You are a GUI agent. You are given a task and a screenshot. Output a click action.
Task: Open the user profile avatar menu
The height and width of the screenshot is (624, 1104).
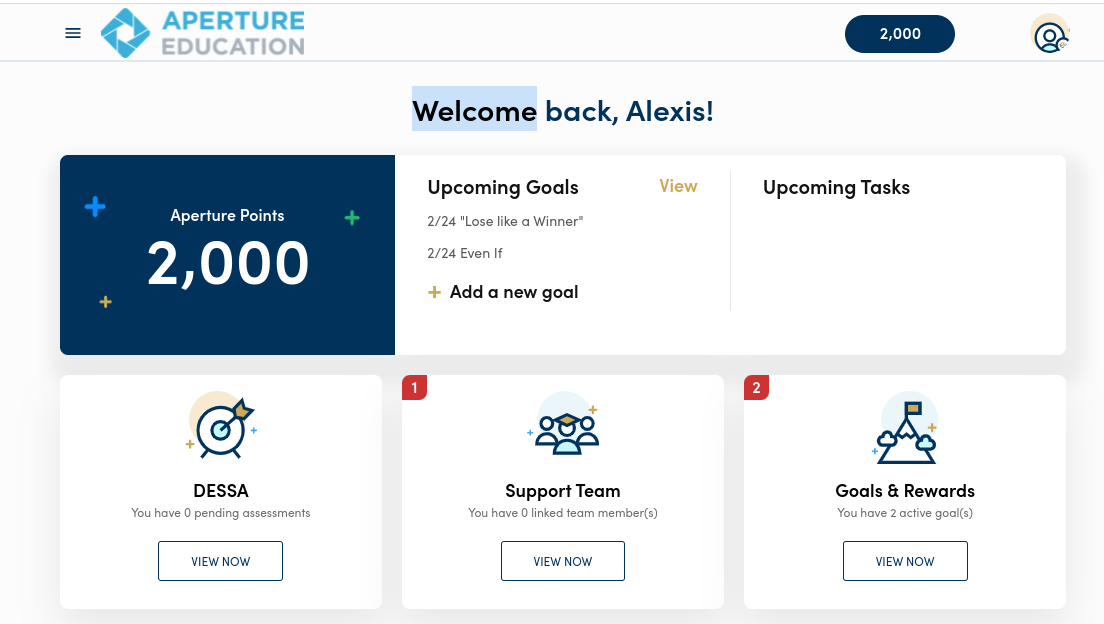pyautogui.click(x=1049, y=35)
